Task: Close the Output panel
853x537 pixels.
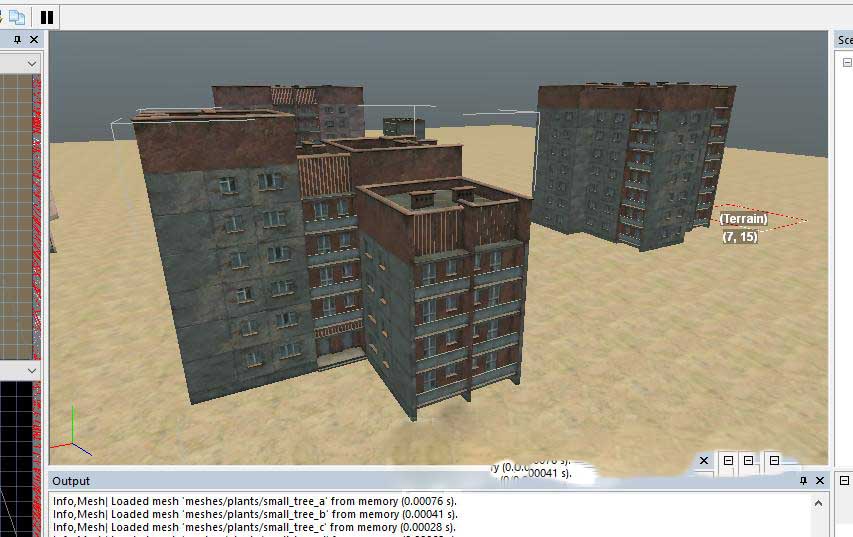Action: (819, 481)
